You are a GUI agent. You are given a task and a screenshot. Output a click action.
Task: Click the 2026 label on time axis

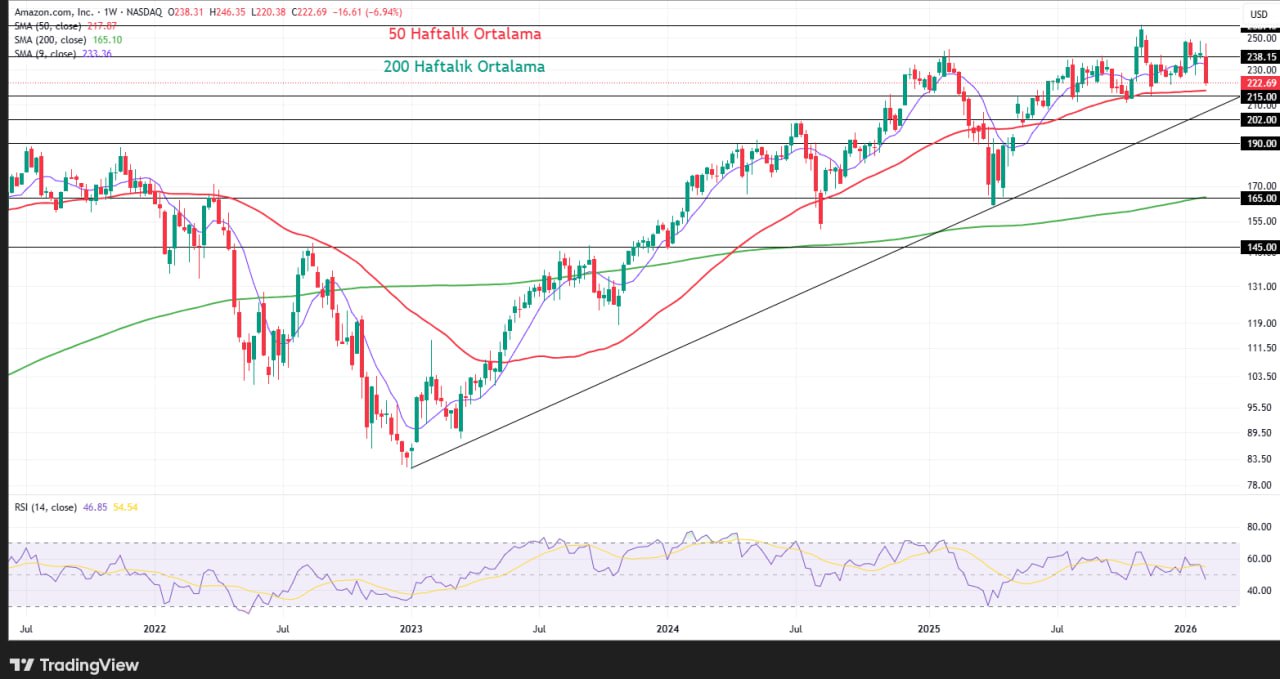tap(1185, 629)
